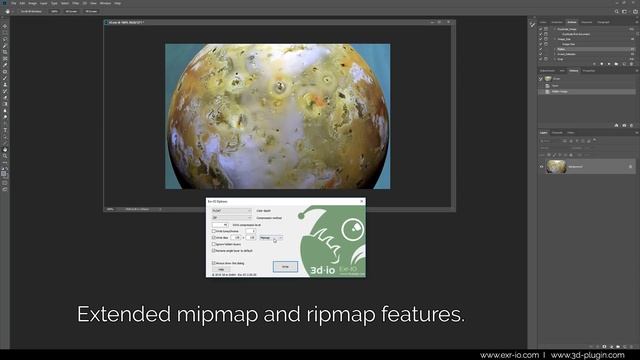The image size is (640, 360).
Task: Delete current state in History panel
Action: [631, 125]
